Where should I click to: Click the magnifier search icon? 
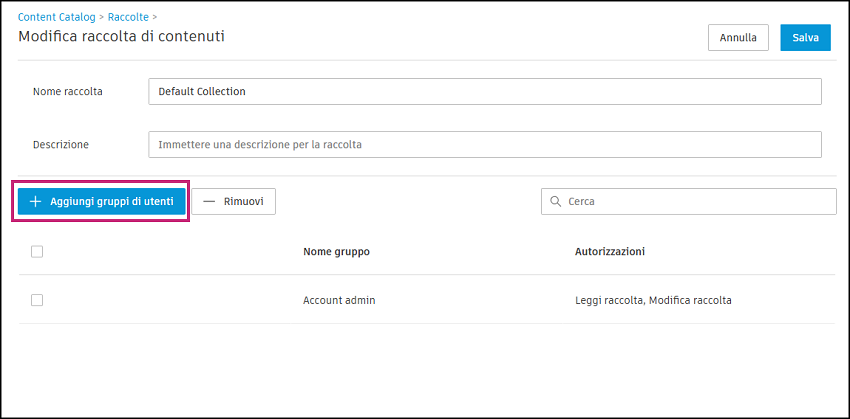point(555,201)
